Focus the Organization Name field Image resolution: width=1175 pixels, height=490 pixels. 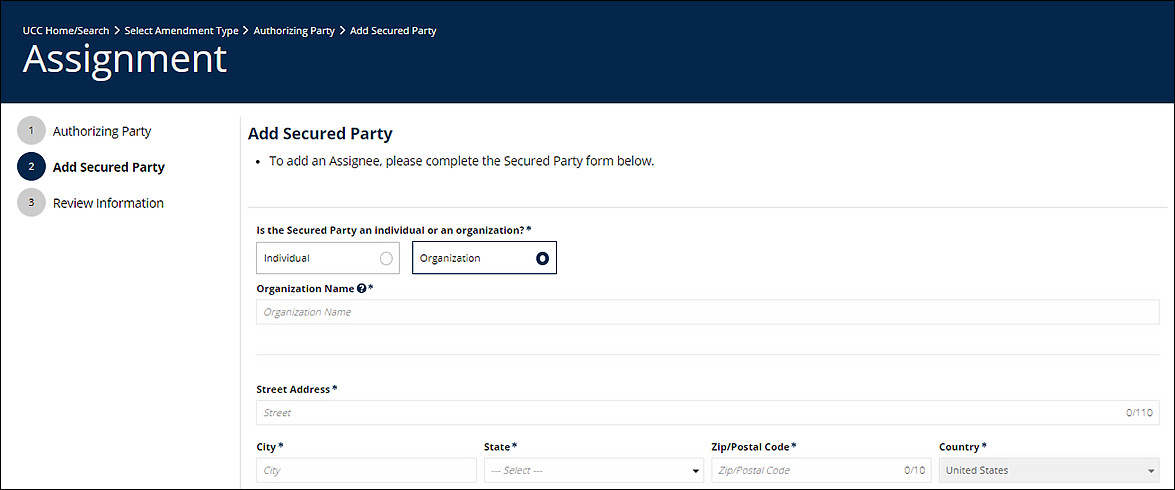click(707, 312)
